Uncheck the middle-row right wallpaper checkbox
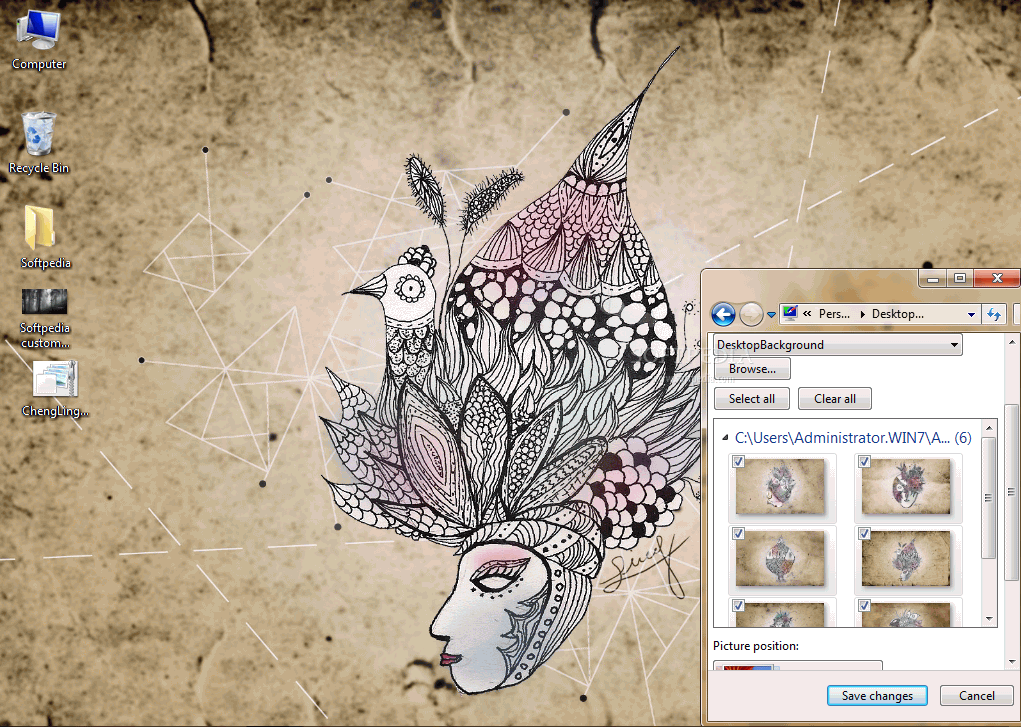1021x727 pixels. click(x=864, y=534)
